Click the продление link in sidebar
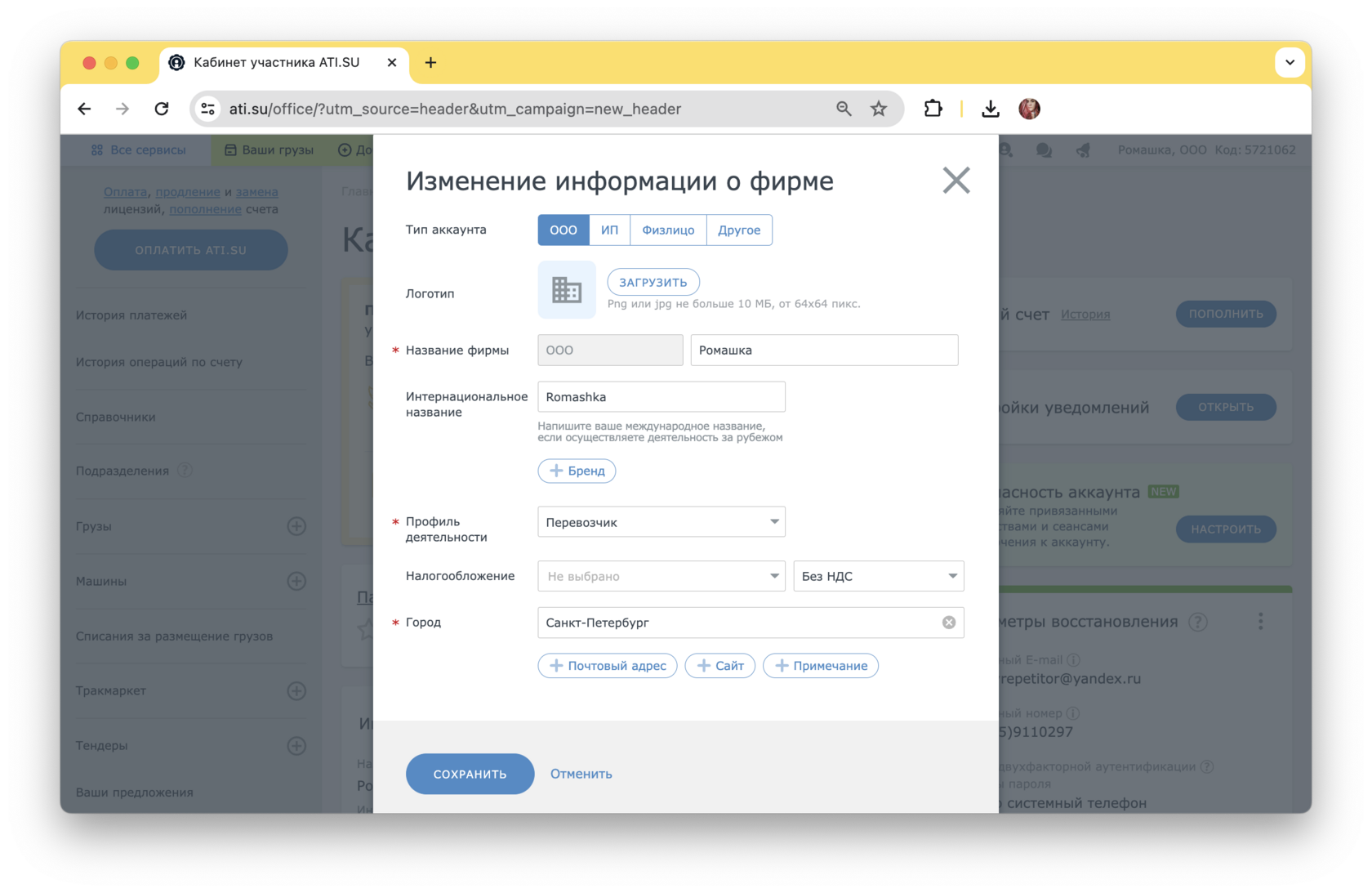This screenshot has height=893, width=1372. tap(188, 192)
